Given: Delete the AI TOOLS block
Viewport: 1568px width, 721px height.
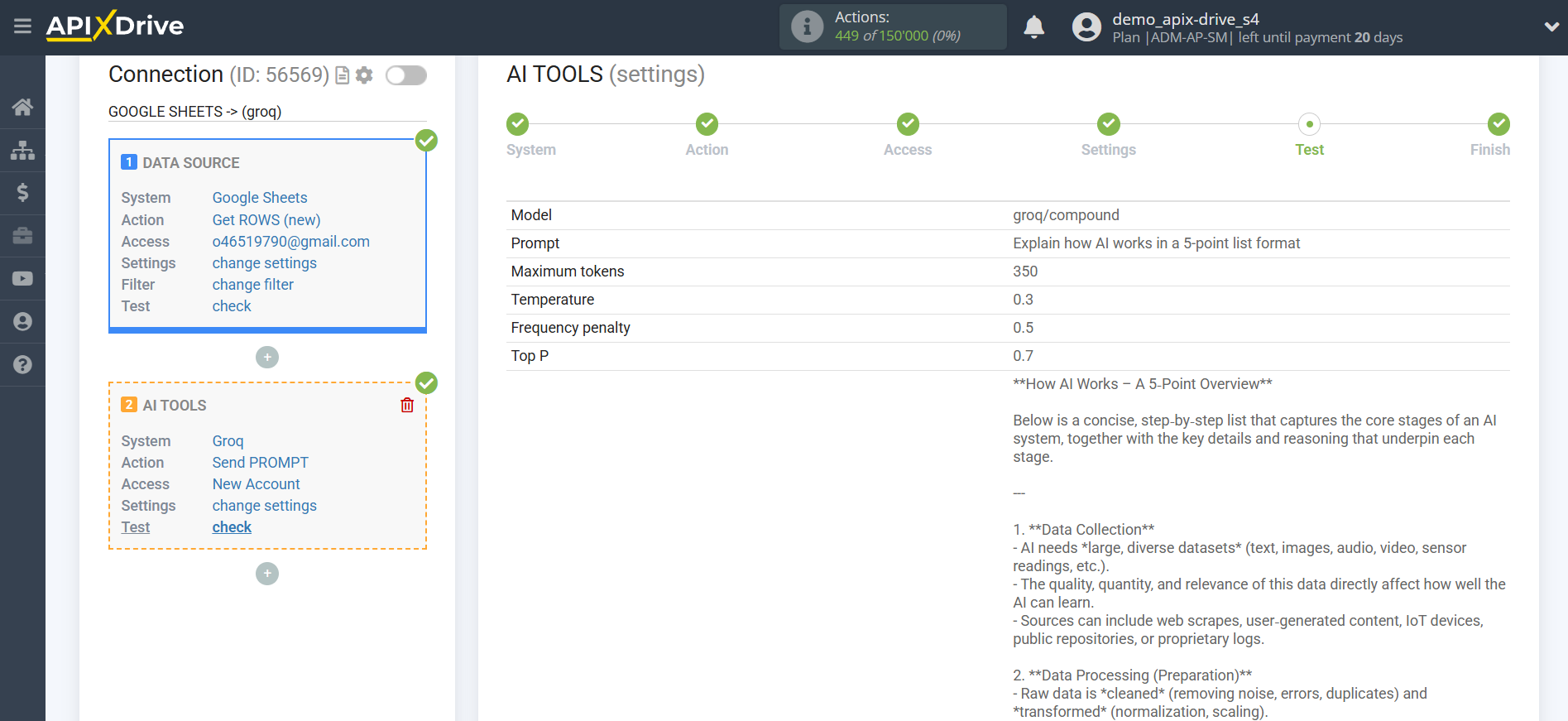Looking at the screenshot, I should tap(407, 405).
